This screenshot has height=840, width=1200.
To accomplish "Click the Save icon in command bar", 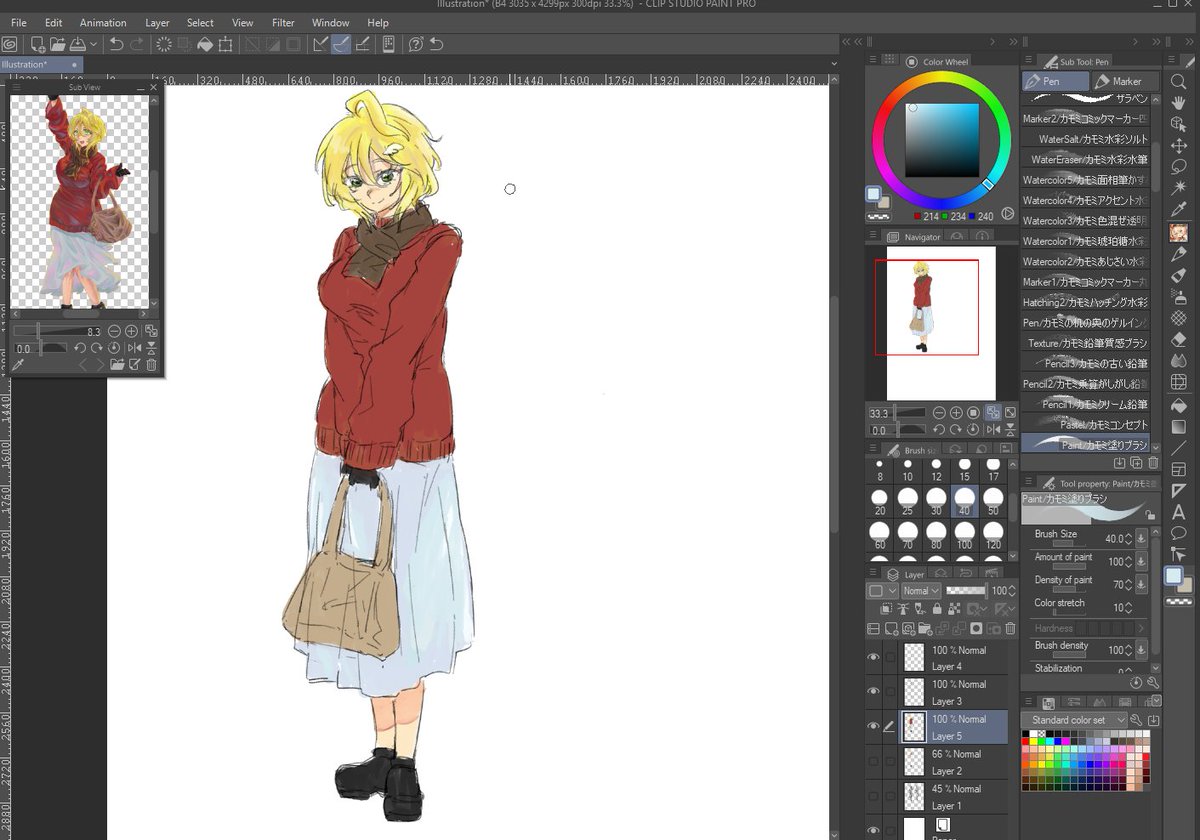I will point(77,44).
